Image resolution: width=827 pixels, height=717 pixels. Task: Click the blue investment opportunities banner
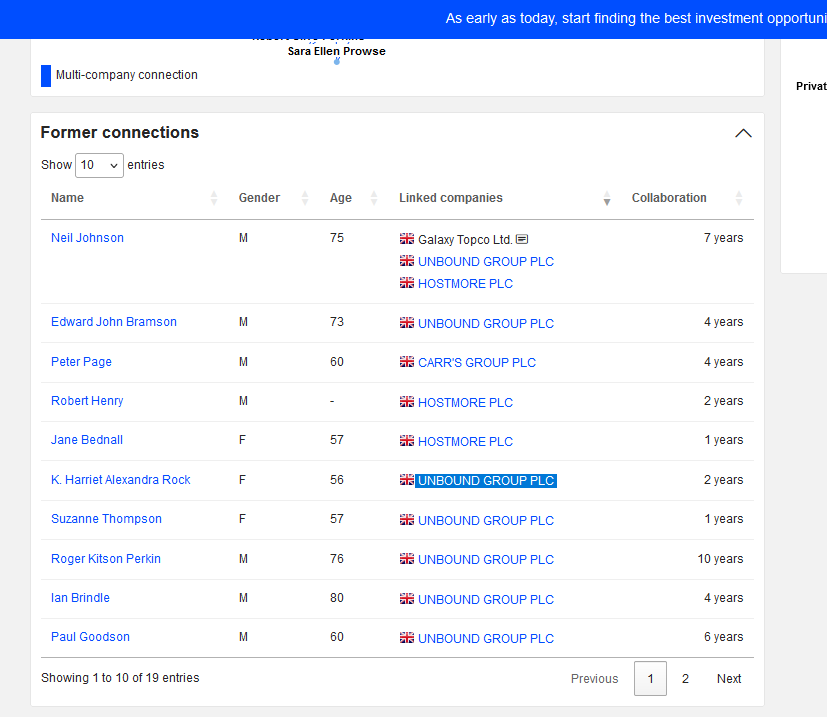coord(414,19)
